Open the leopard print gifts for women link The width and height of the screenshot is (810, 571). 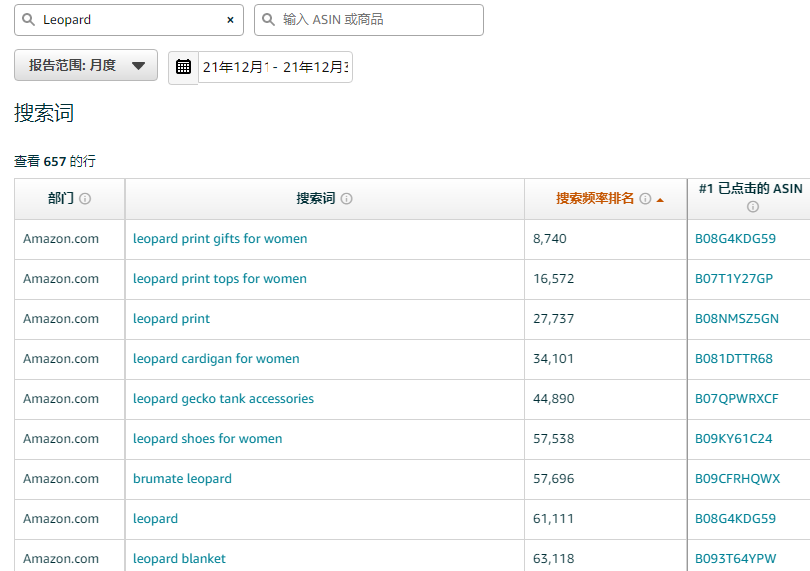click(x=220, y=239)
